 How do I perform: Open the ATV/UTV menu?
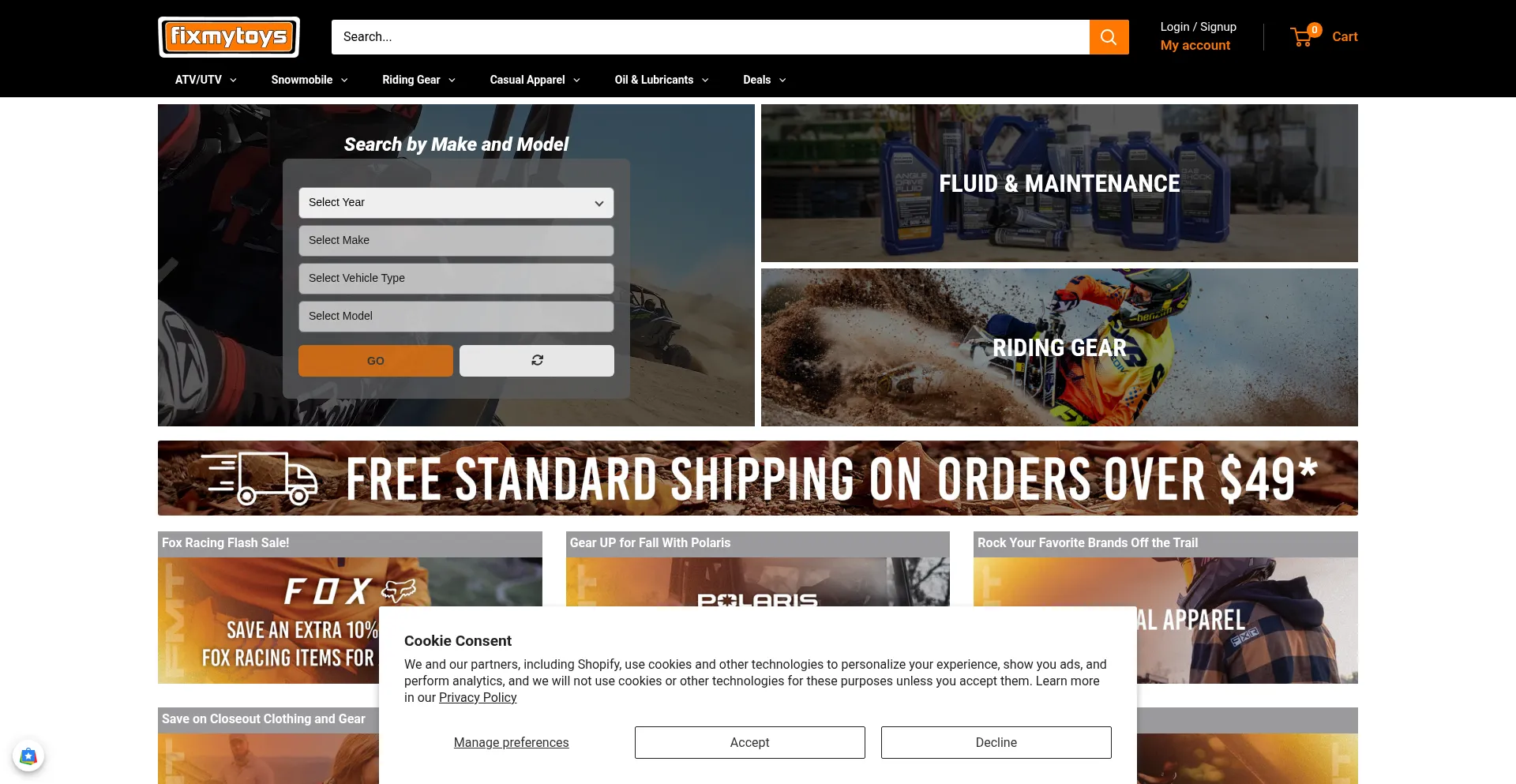point(206,80)
